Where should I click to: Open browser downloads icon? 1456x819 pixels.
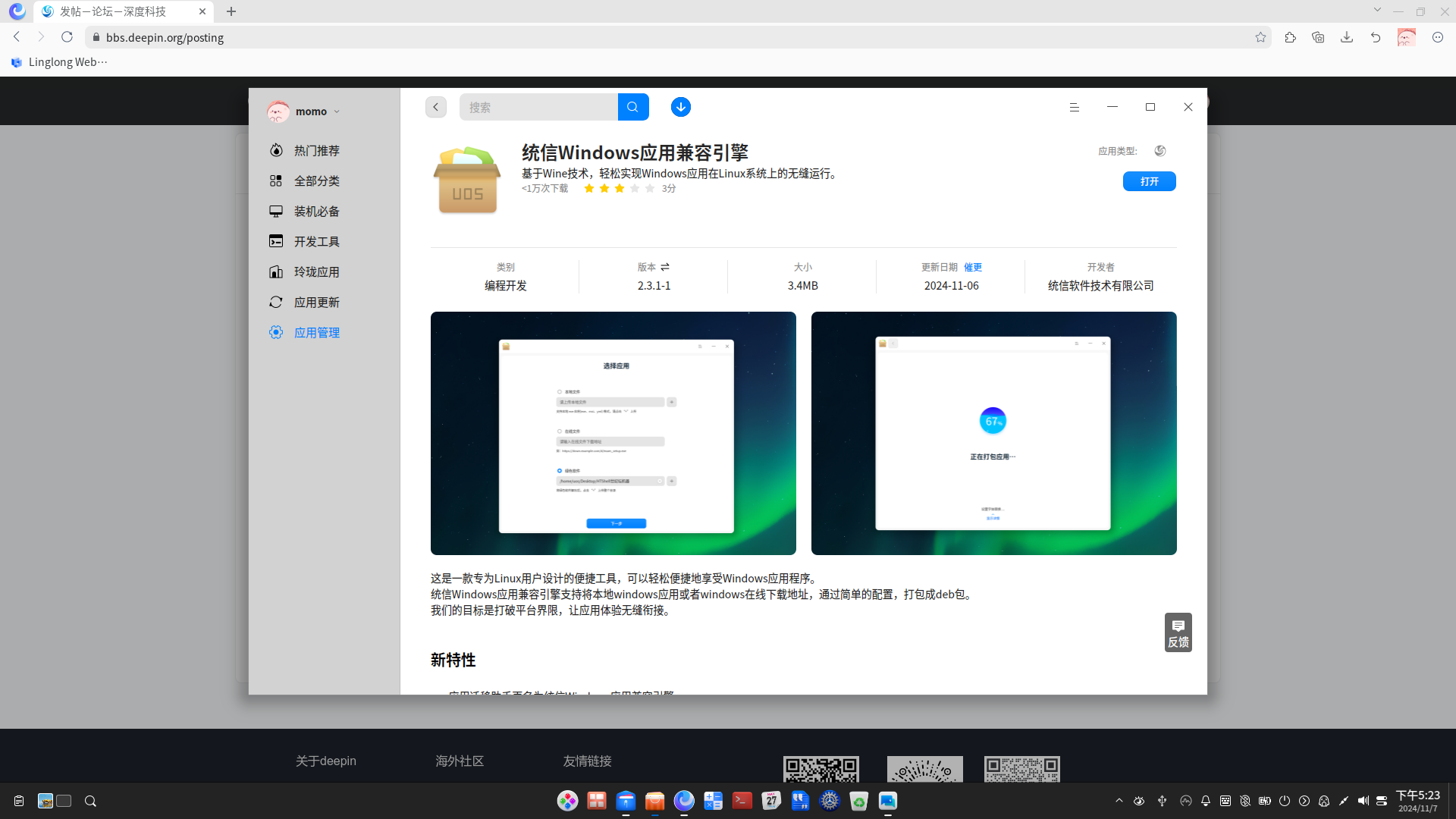pos(1347,37)
